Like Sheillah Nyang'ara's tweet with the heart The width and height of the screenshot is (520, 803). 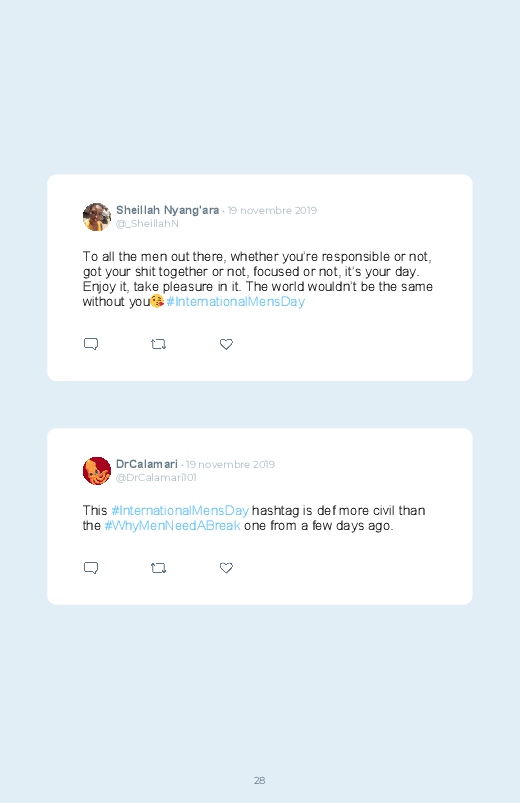pos(226,344)
